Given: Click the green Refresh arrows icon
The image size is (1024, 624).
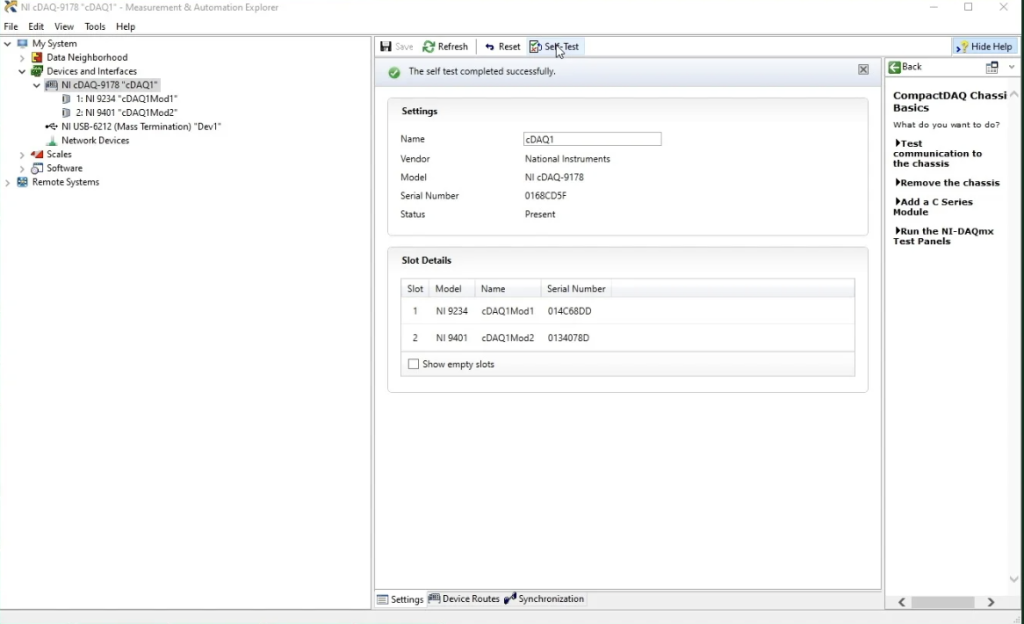Looking at the screenshot, I should pos(429,47).
